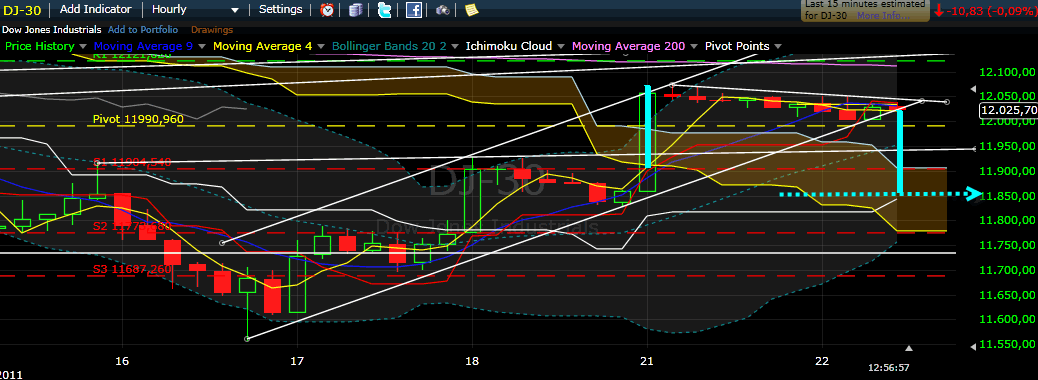
Task: Expand Price History options arrow
Action: point(83,46)
